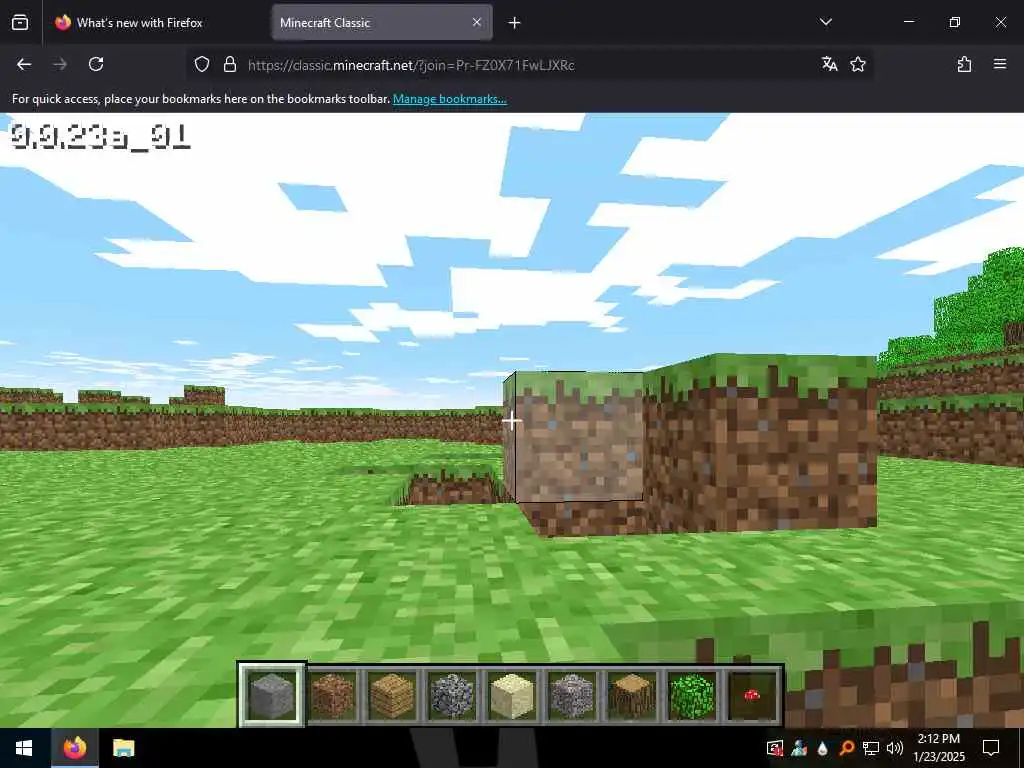Open Firefox extensions panel
Screen dimensions: 1024x768
[964, 64]
